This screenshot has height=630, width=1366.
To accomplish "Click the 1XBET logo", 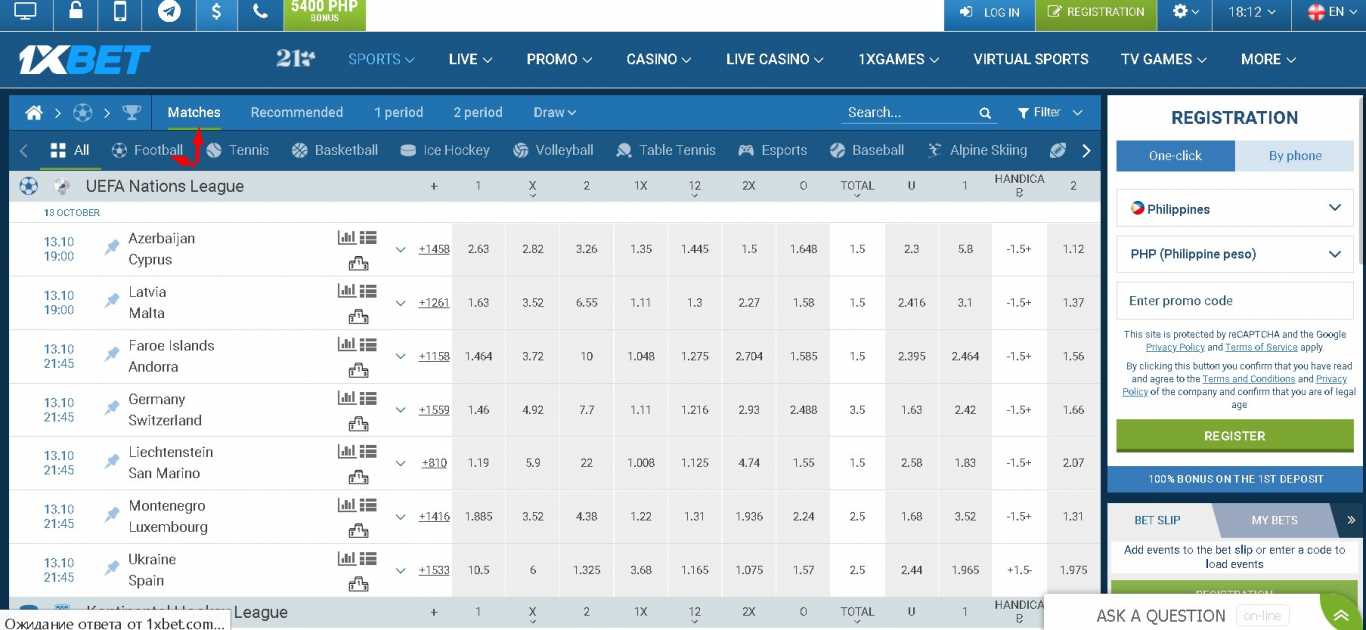I will (84, 60).
